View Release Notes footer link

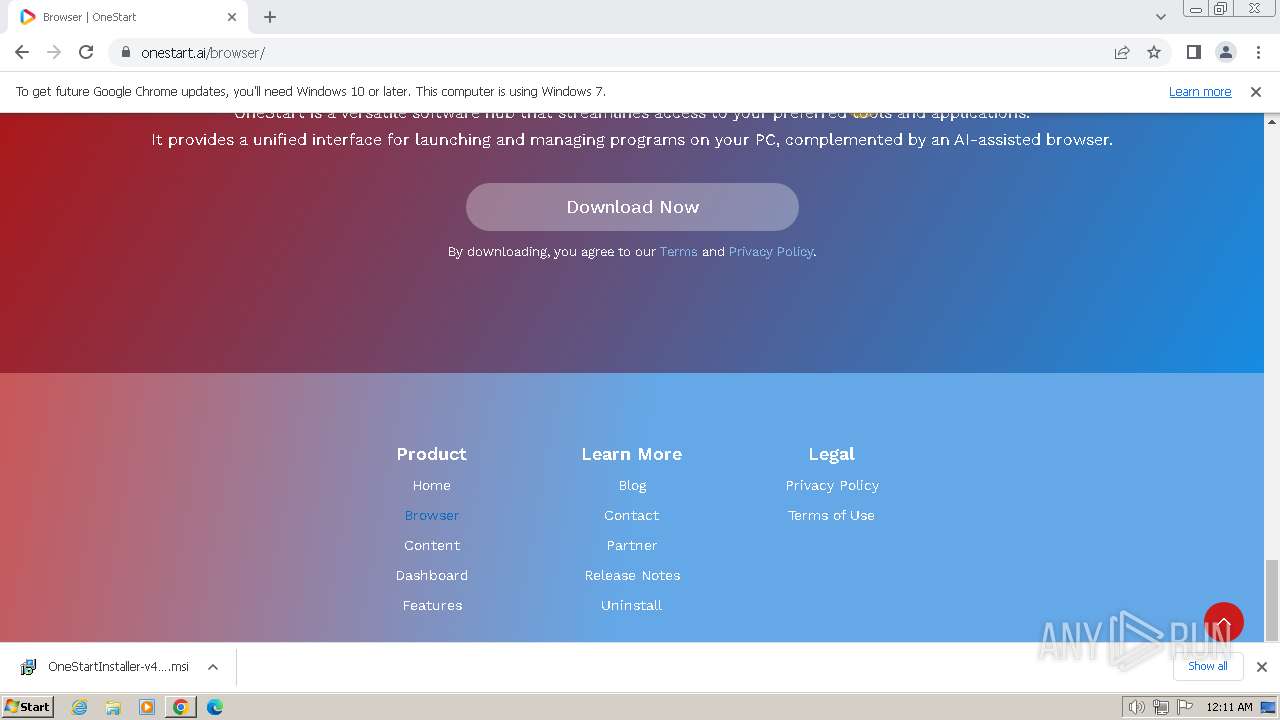click(x=632, y=576)
